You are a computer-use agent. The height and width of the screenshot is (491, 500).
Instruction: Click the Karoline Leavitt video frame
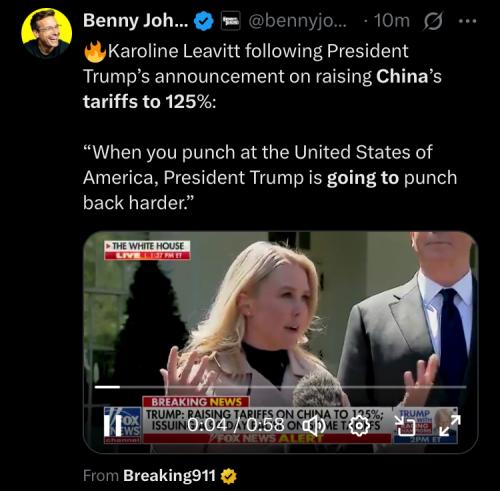[x=280, y=342]
